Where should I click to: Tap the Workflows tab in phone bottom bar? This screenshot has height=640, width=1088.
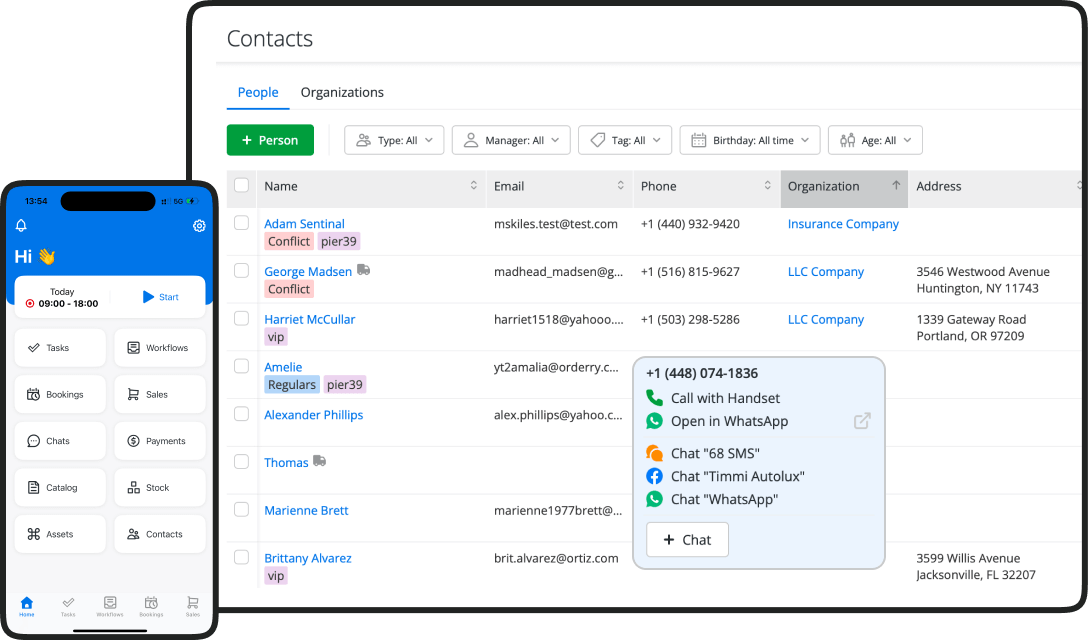109,606
